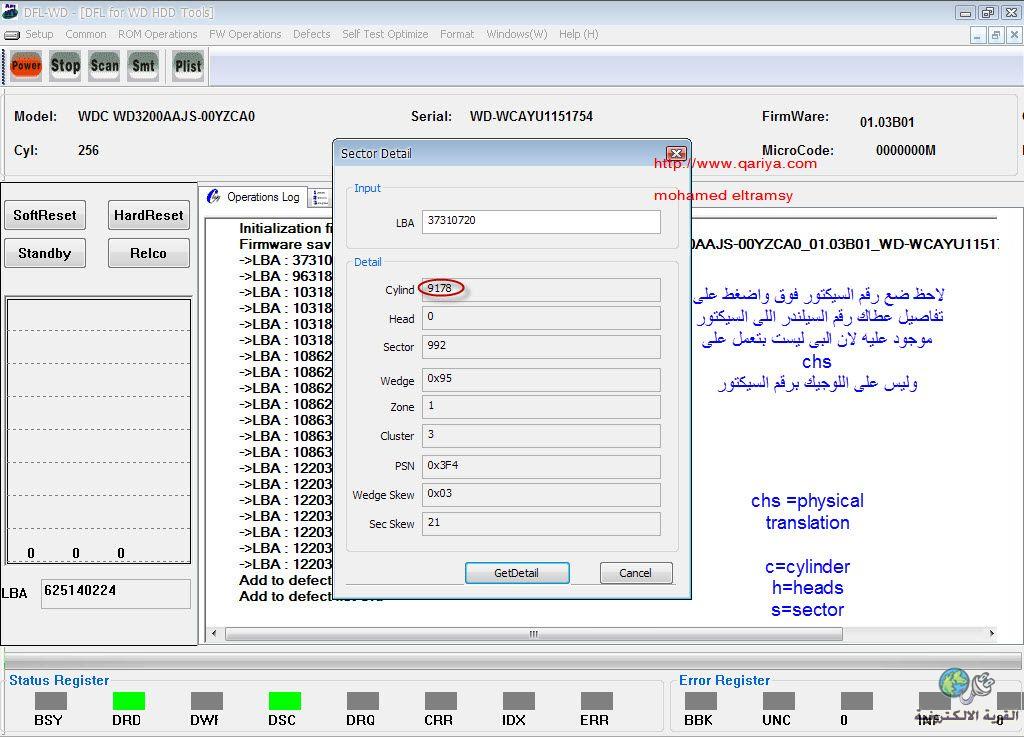
Task: Cancel the Sector Detail dialog
Action: pos(635,573)
